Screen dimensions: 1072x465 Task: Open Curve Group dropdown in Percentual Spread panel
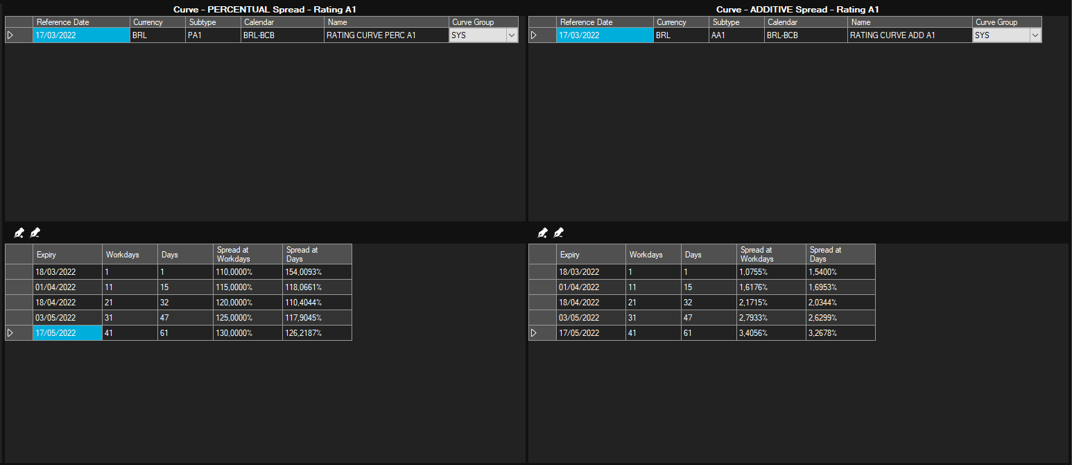click(511, 36)
